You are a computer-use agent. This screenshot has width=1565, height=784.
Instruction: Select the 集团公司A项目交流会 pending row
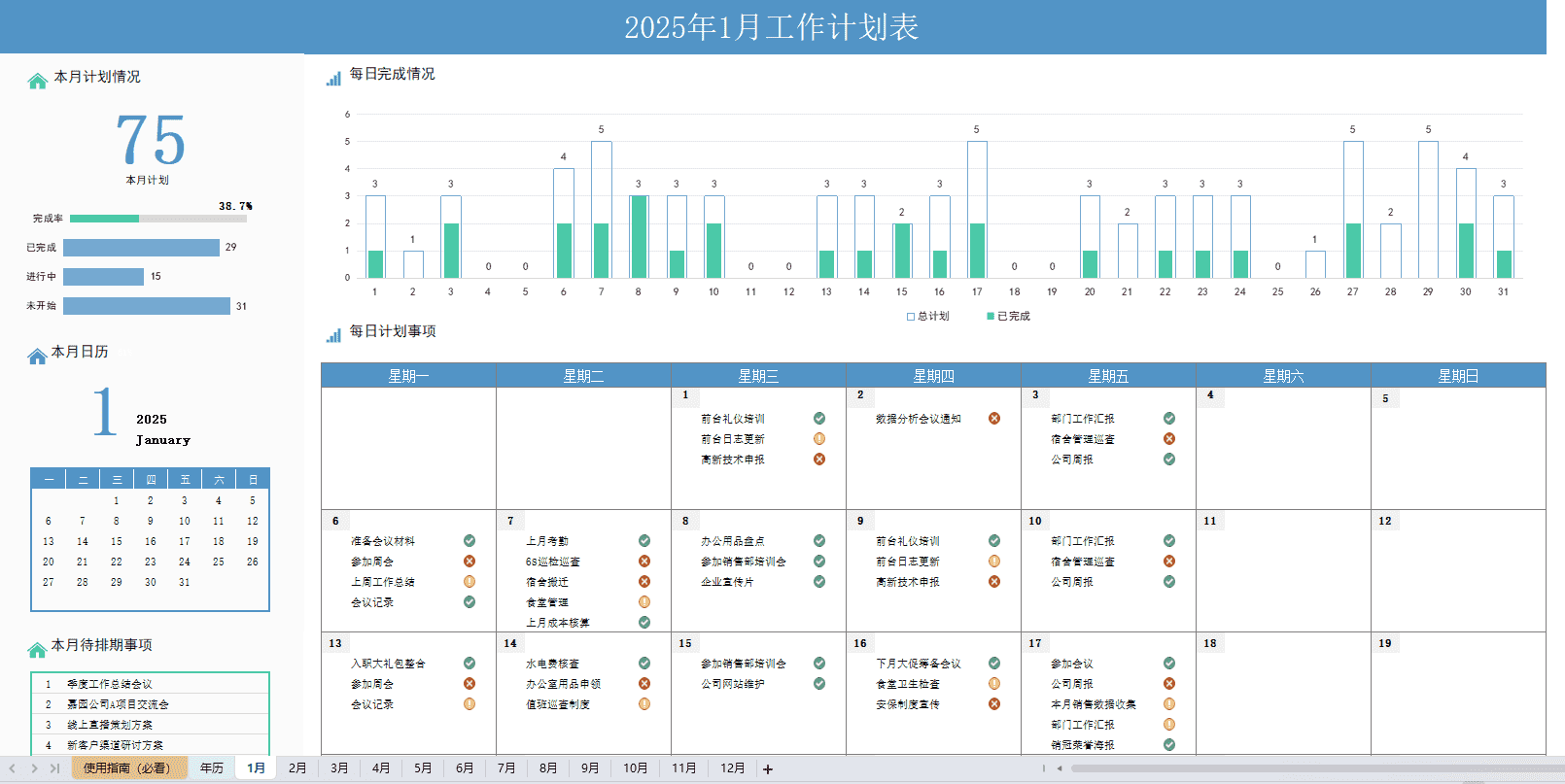(x=150, y=704)
